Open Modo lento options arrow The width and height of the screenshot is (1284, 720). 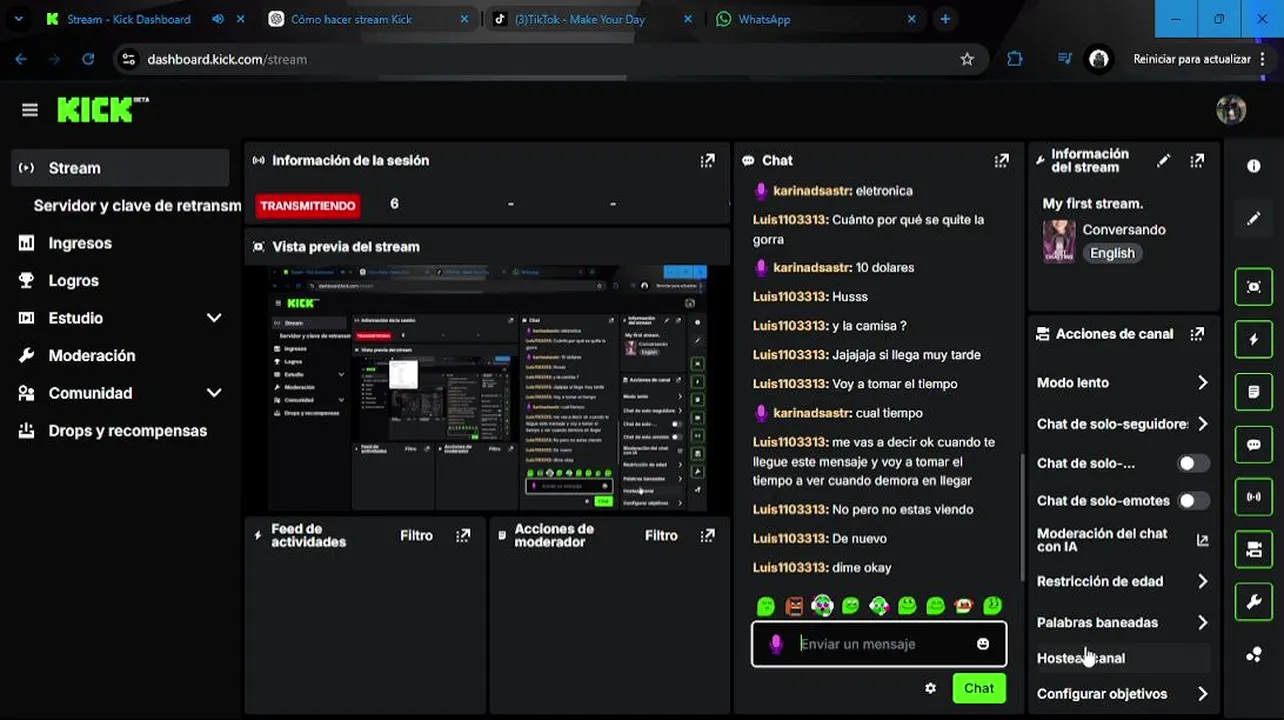(x=1202, y=383)
